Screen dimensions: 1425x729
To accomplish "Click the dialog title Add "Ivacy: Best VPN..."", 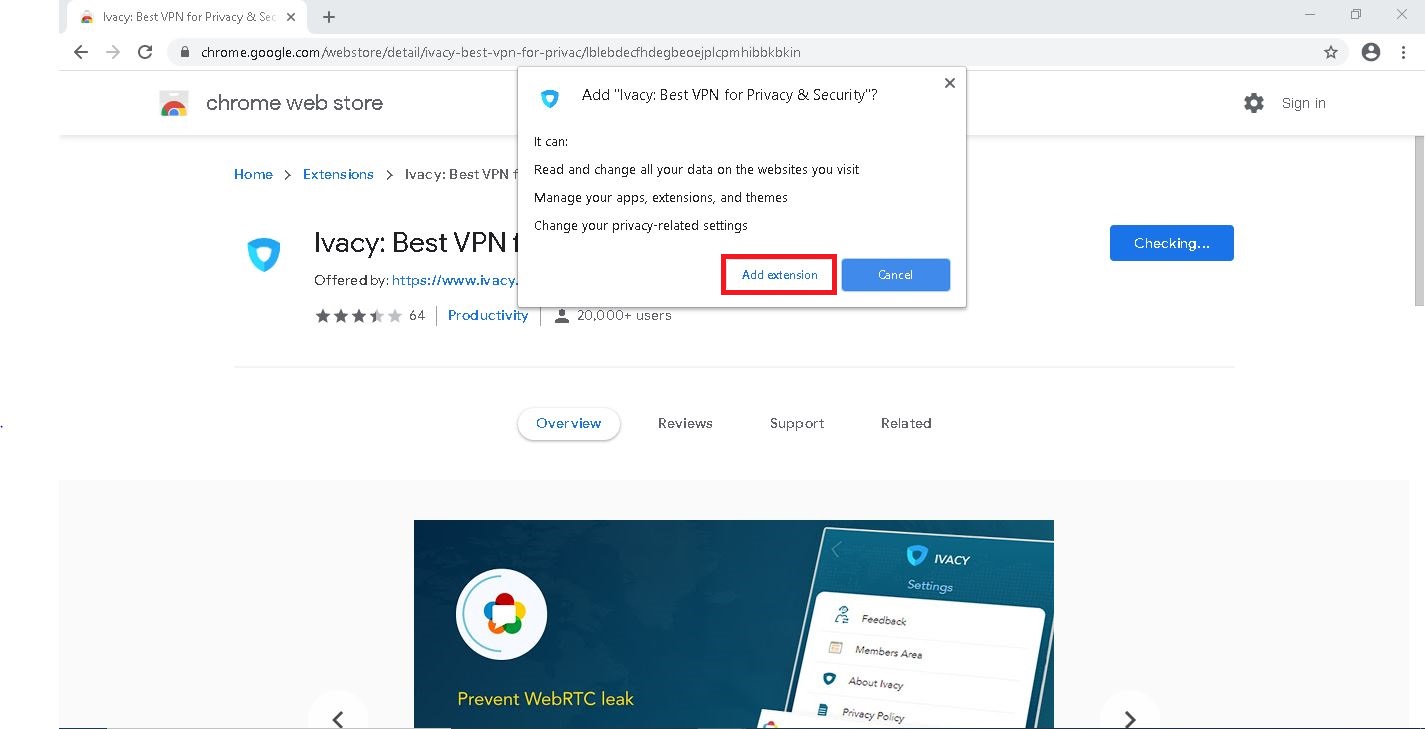I will click(x=730, y=95).
